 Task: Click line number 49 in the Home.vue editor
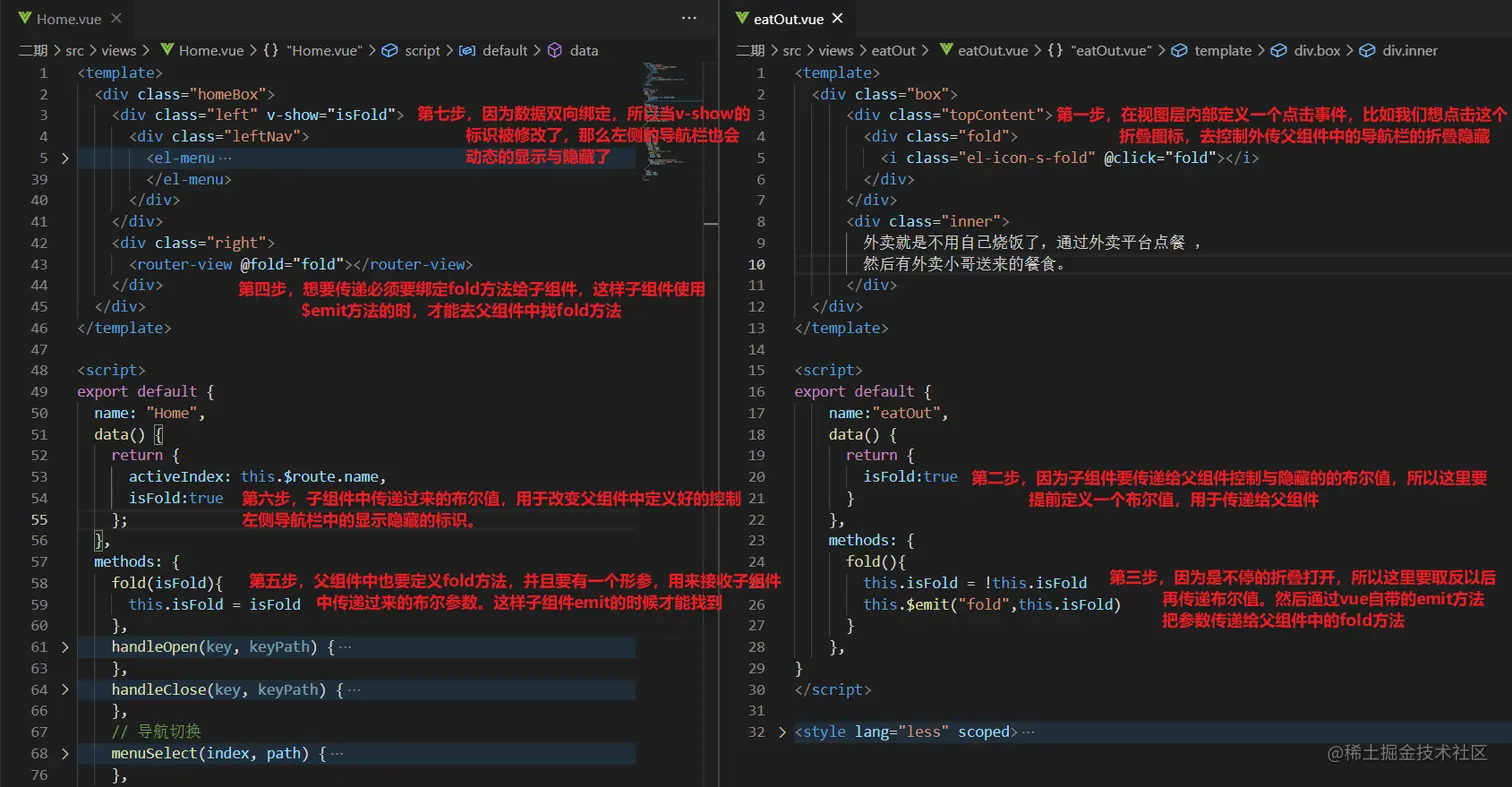40,392
